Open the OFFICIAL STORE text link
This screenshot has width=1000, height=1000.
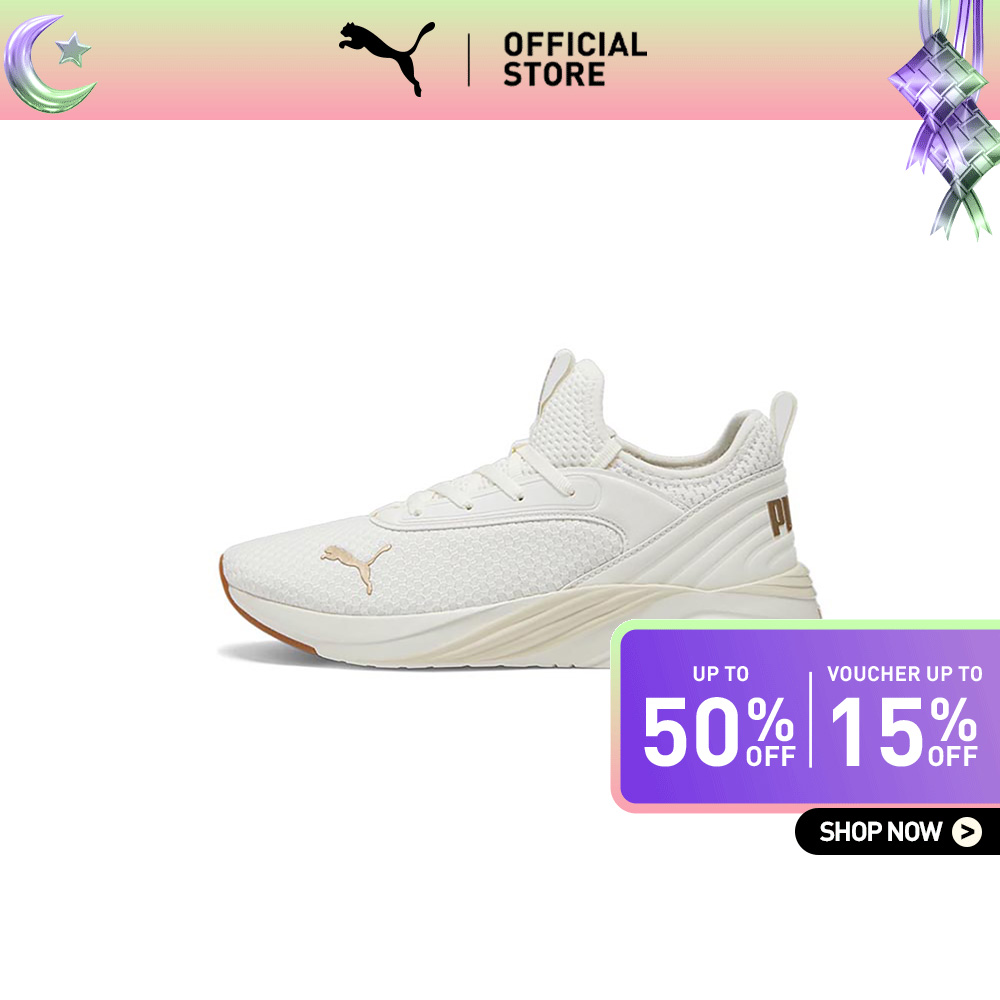pos(575,59)
